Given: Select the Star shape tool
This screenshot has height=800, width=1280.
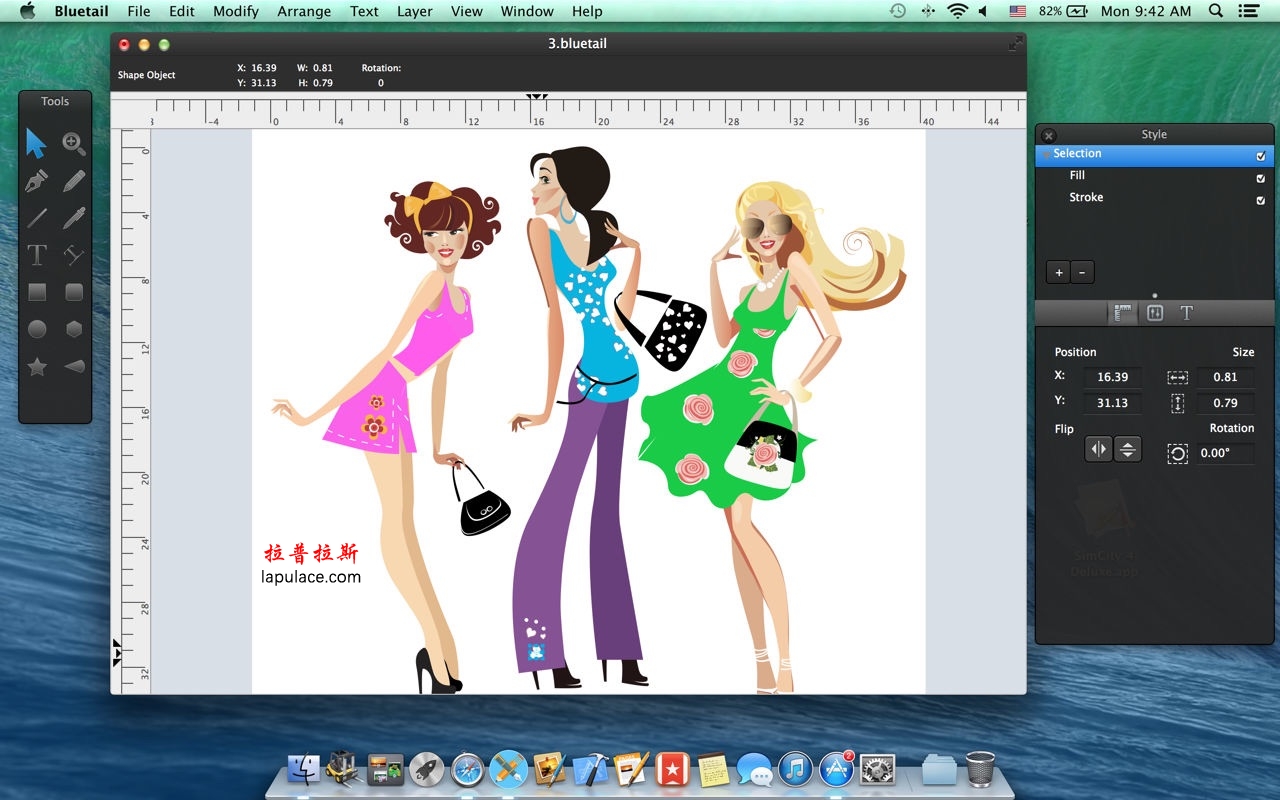Looking at the screenshot, I should click(x=36, y=367).
